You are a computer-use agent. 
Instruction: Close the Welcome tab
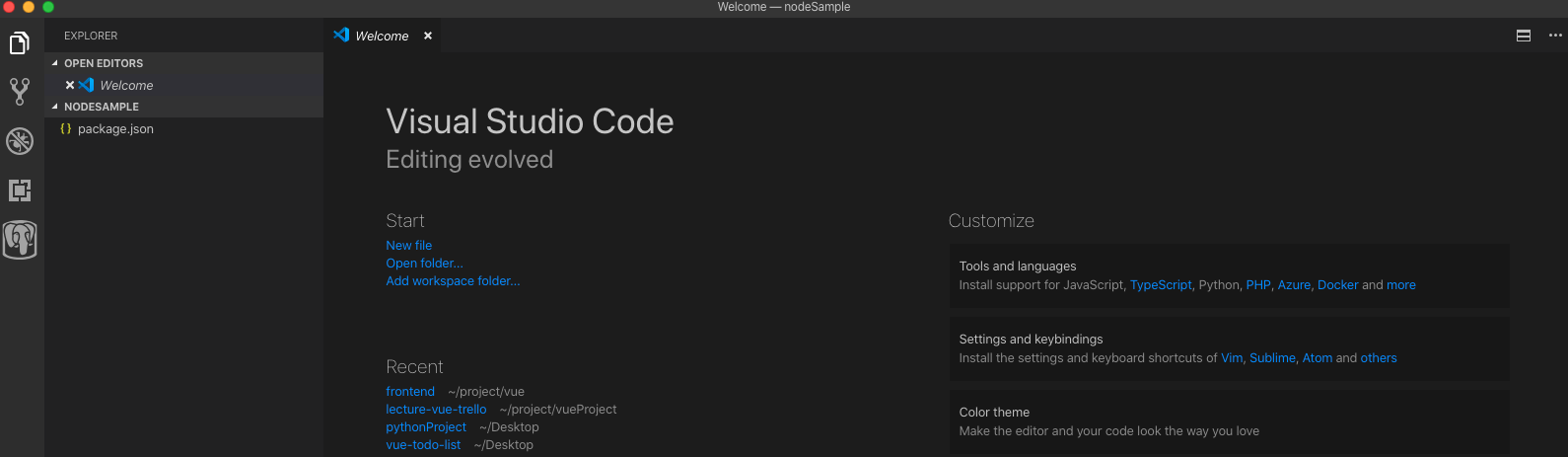[428, 36]
